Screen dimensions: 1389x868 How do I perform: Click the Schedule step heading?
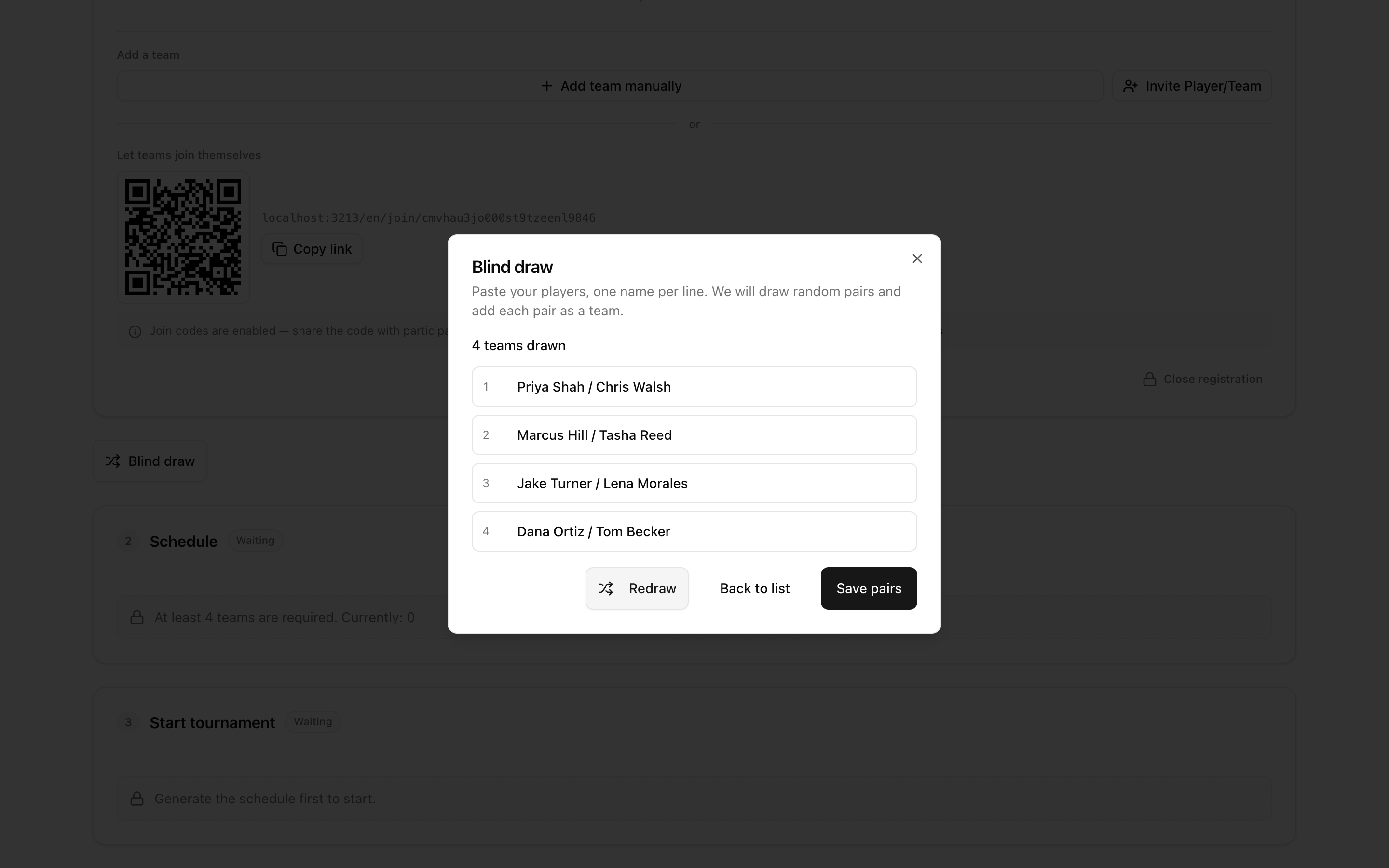(183, 542)
